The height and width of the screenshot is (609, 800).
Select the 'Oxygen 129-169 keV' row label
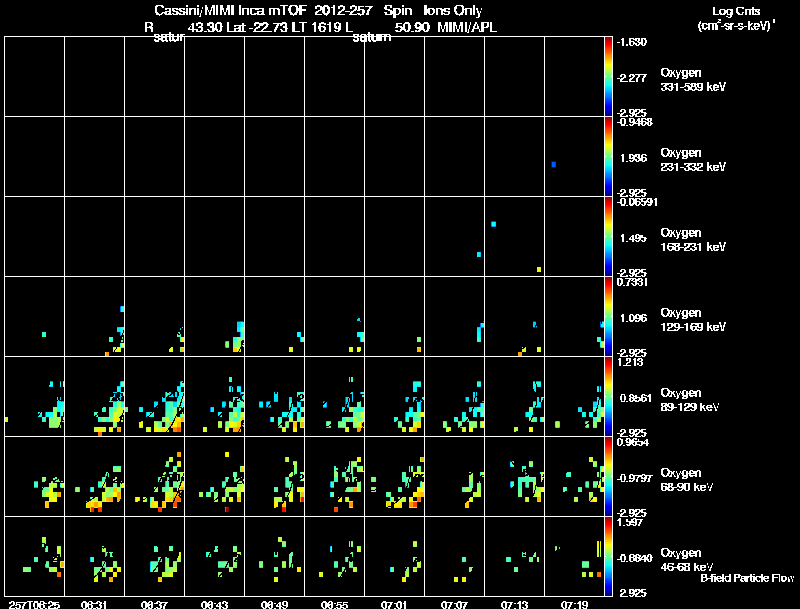693,320
